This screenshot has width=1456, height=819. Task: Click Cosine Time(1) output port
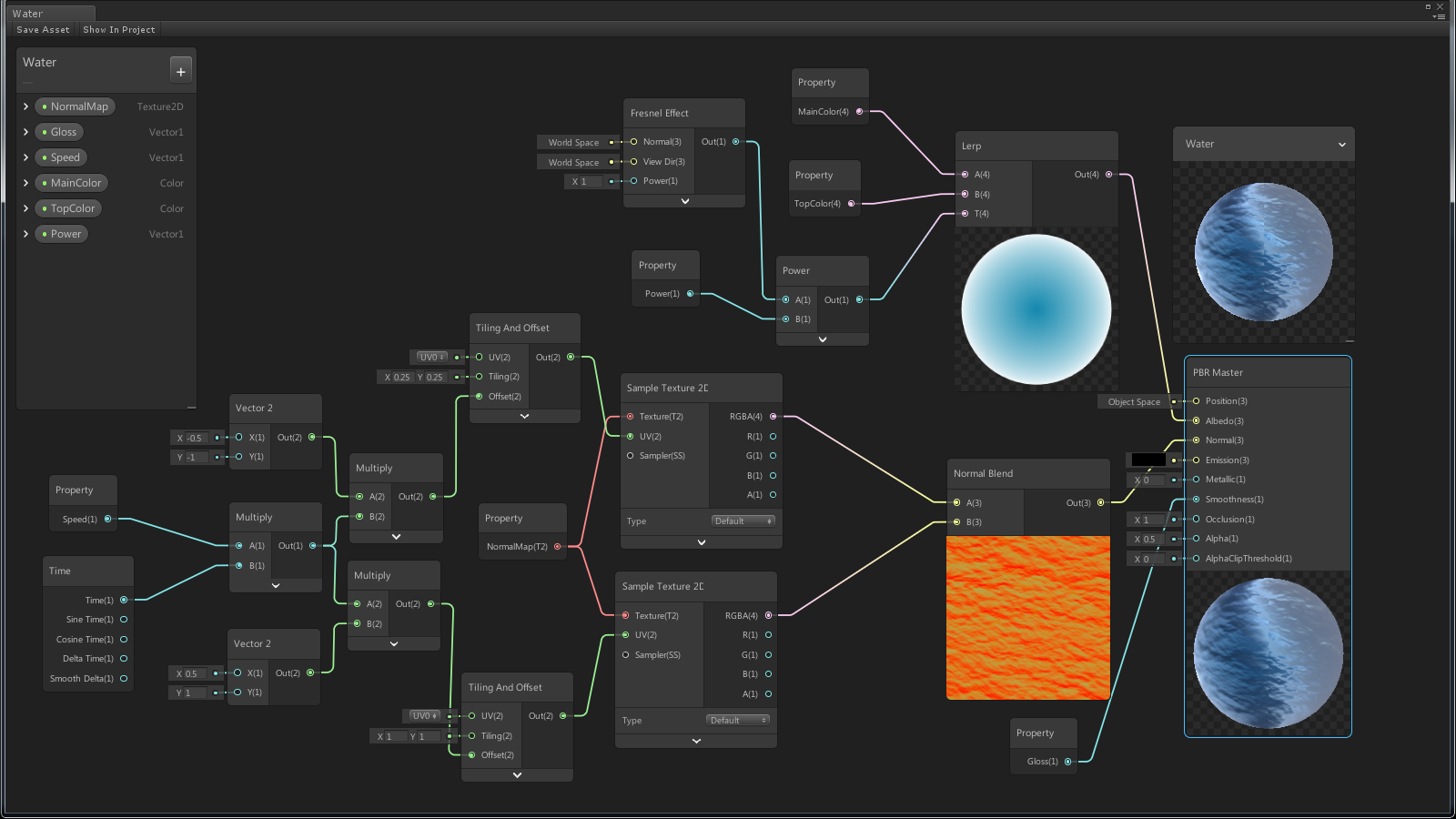pyautogui.click(x=124, y=640)
